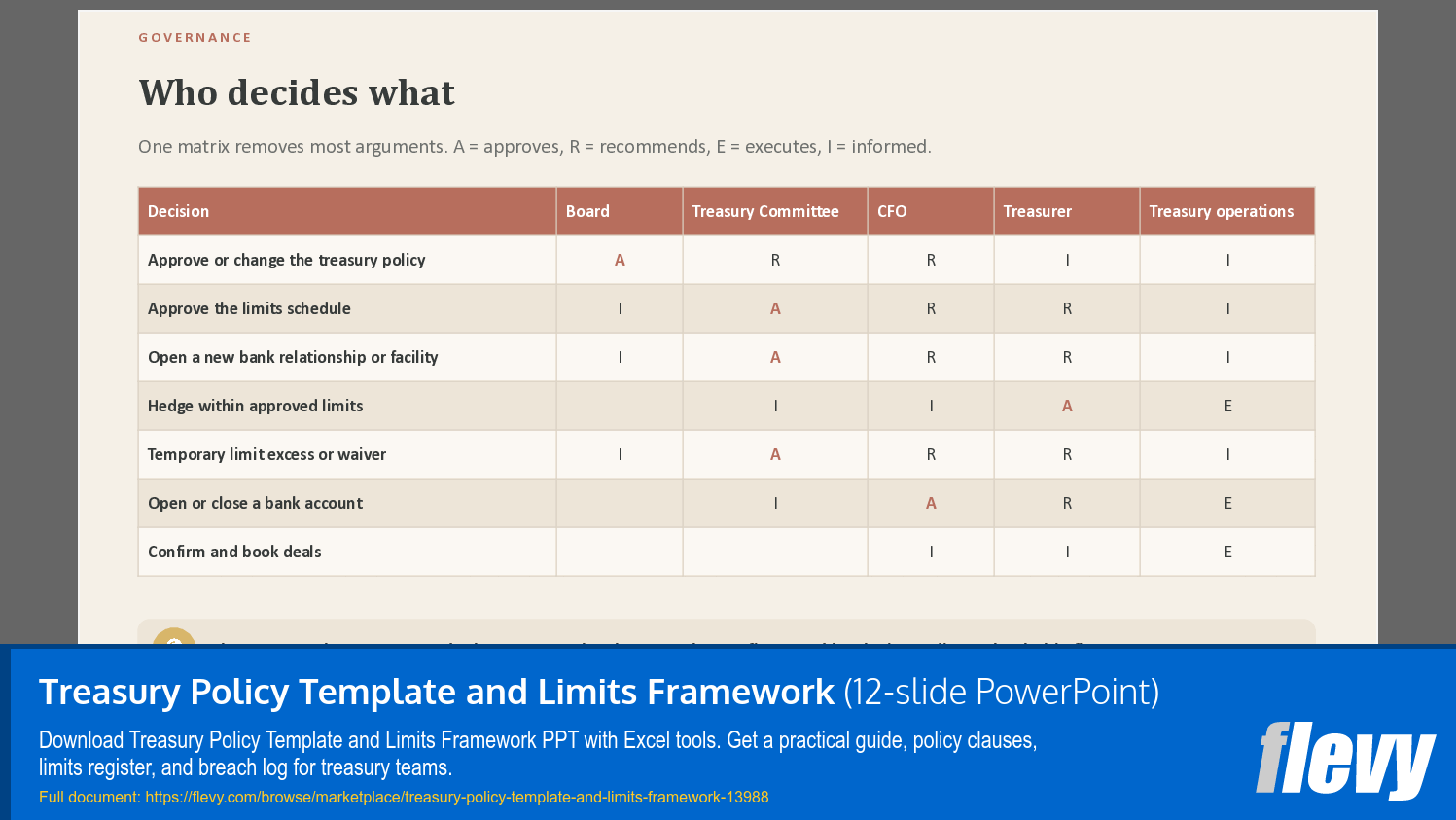
Task: Select Board's 'I' in limits schedule row
Action: (x=620, y=308)
